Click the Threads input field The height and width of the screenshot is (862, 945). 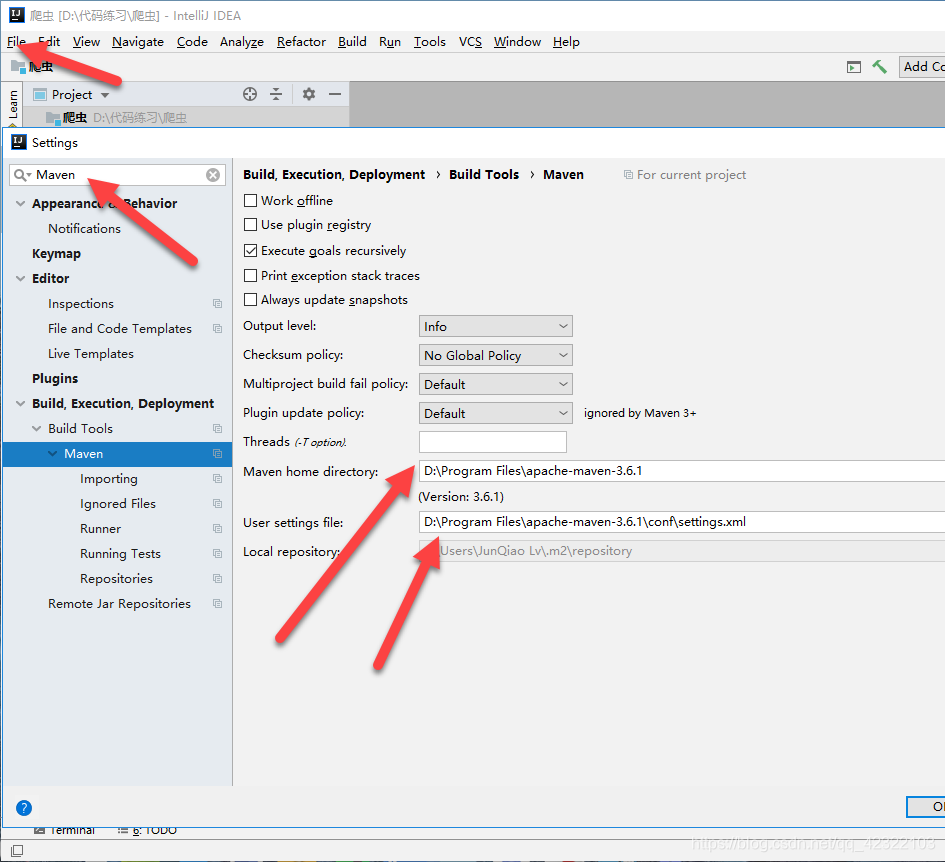click(492, 442)
